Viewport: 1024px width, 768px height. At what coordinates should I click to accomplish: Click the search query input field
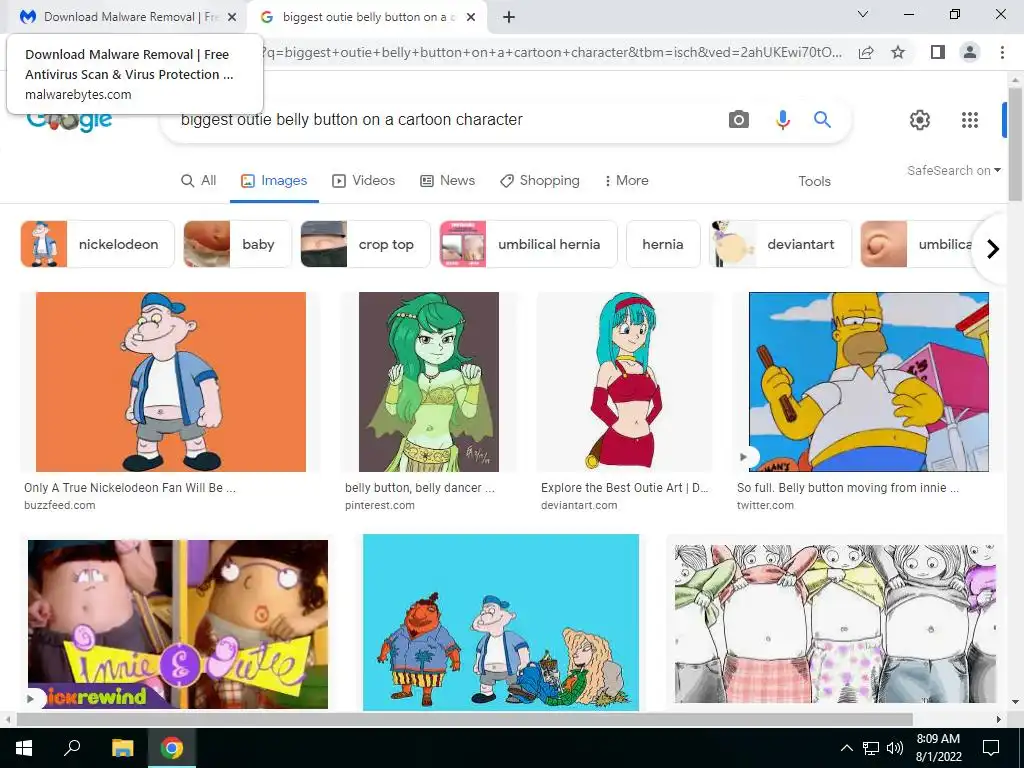tap(444, 120)
